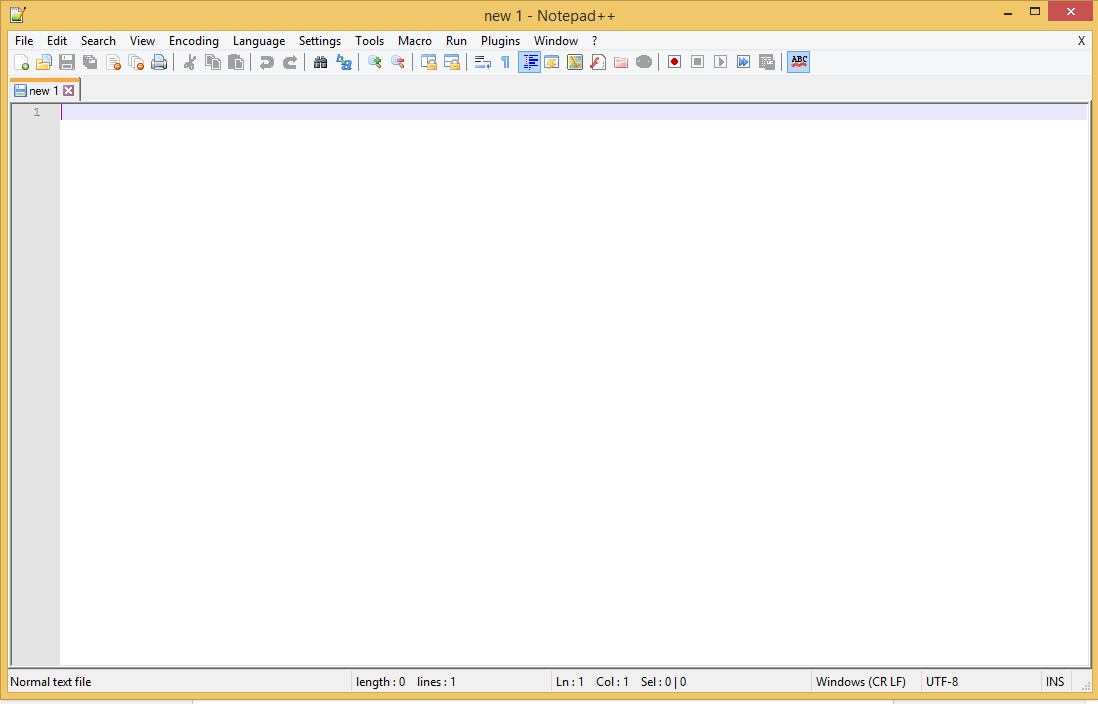Image resolution: width=1098 pixels, height=704 pixels.
Task: Open the Find dialog via binoculars icon
Action: click(320, 61)
